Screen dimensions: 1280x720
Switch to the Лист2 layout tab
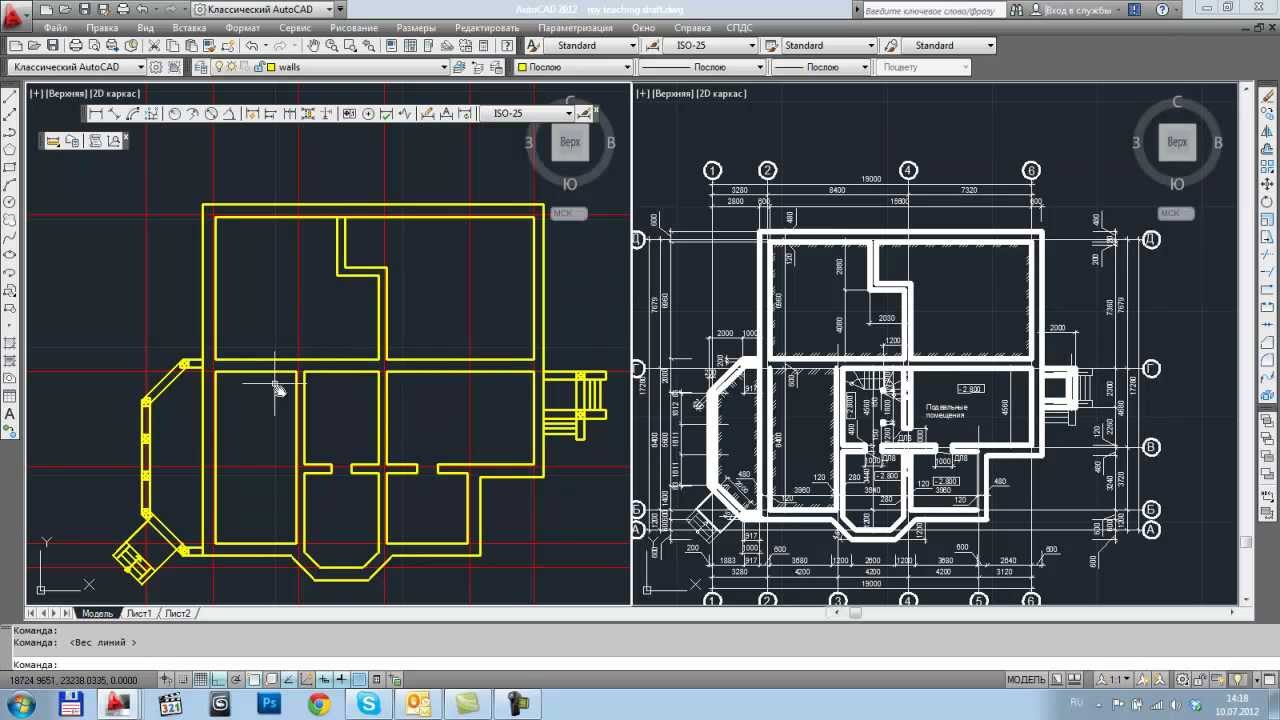178,613
